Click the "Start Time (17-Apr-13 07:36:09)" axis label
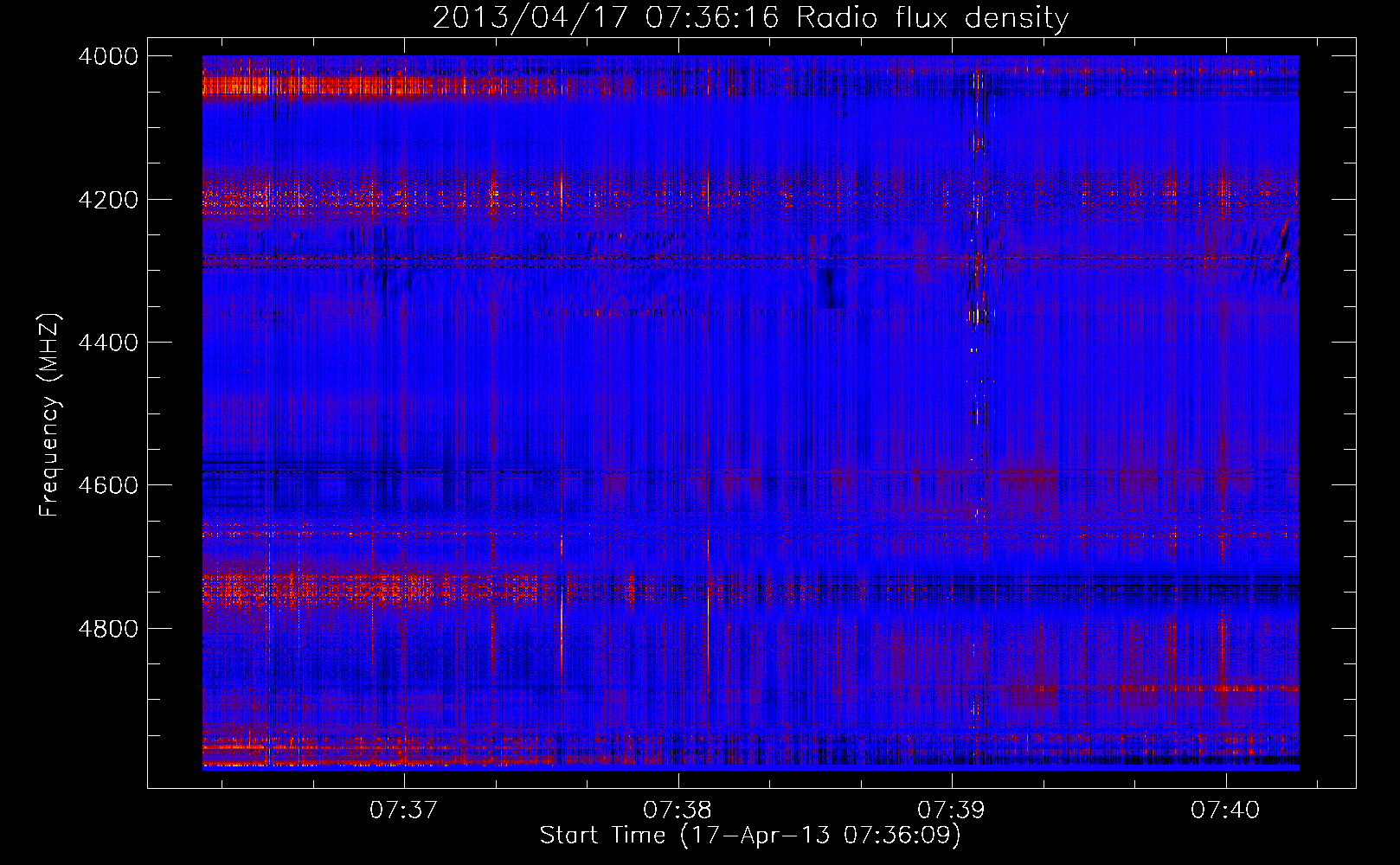Viewport: 1400px width, 865px height. (x=750, y=836)
